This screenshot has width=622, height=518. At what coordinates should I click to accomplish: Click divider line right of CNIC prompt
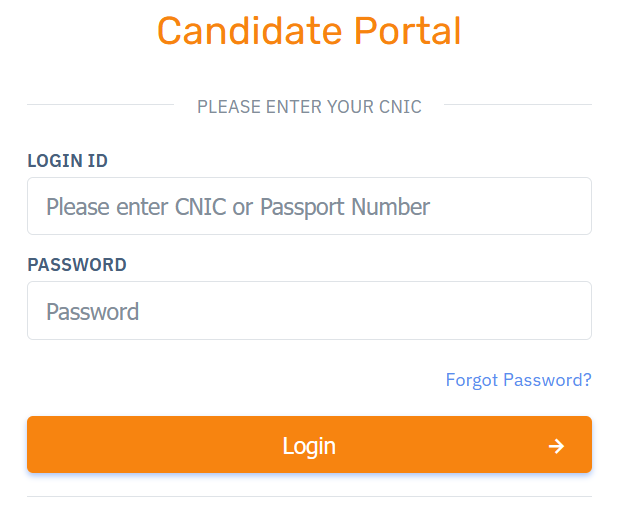[517, 105]
